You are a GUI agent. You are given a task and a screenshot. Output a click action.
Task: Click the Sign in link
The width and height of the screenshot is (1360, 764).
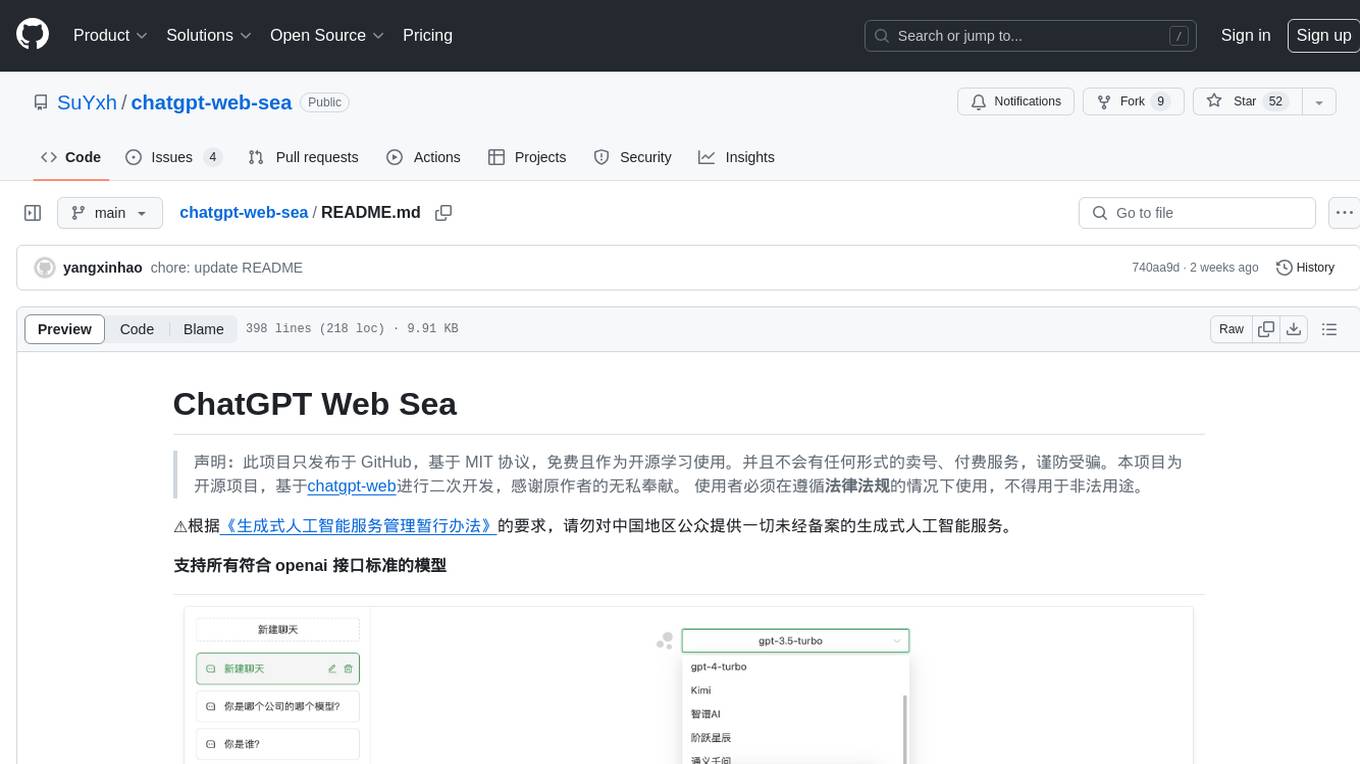tap(1245, 35)
